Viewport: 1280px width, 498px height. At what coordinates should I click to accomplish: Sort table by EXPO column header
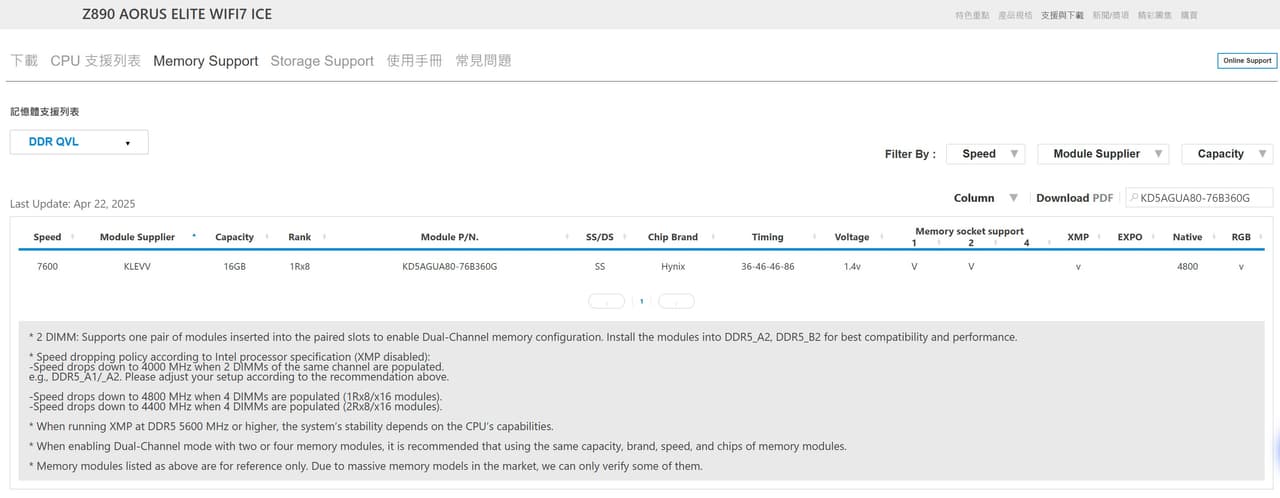click(1130, 237)
